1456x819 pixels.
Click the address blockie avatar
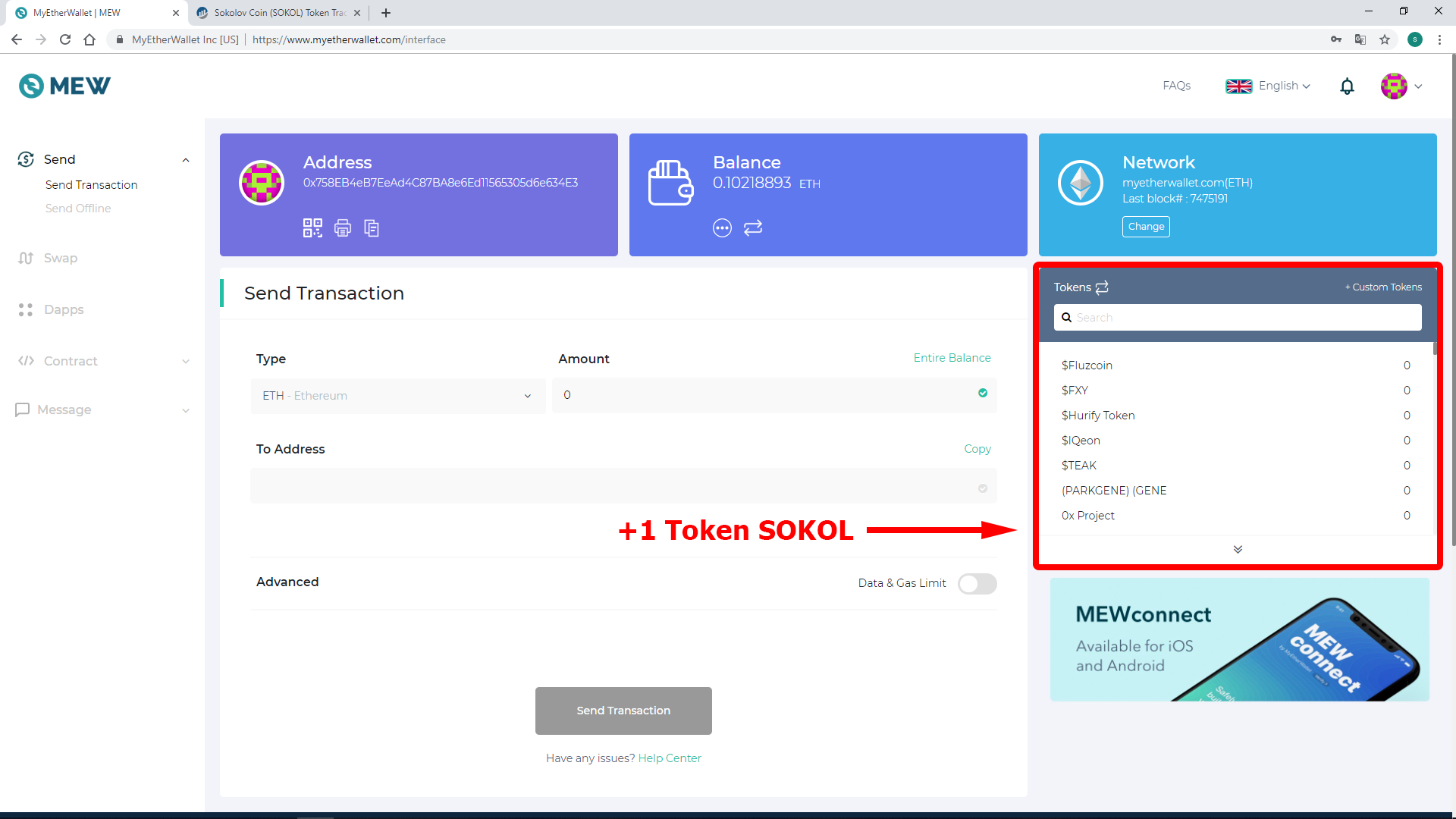(262, 183)
